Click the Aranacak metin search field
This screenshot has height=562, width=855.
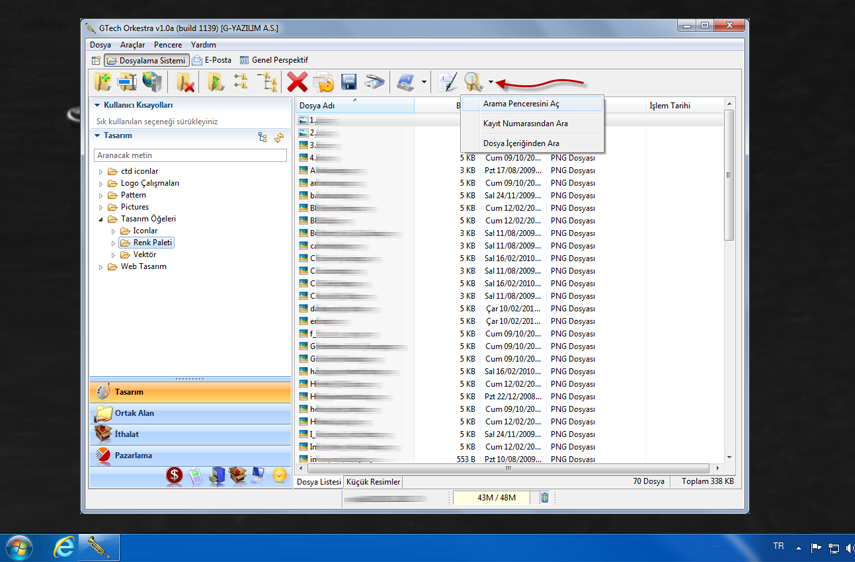190,155
